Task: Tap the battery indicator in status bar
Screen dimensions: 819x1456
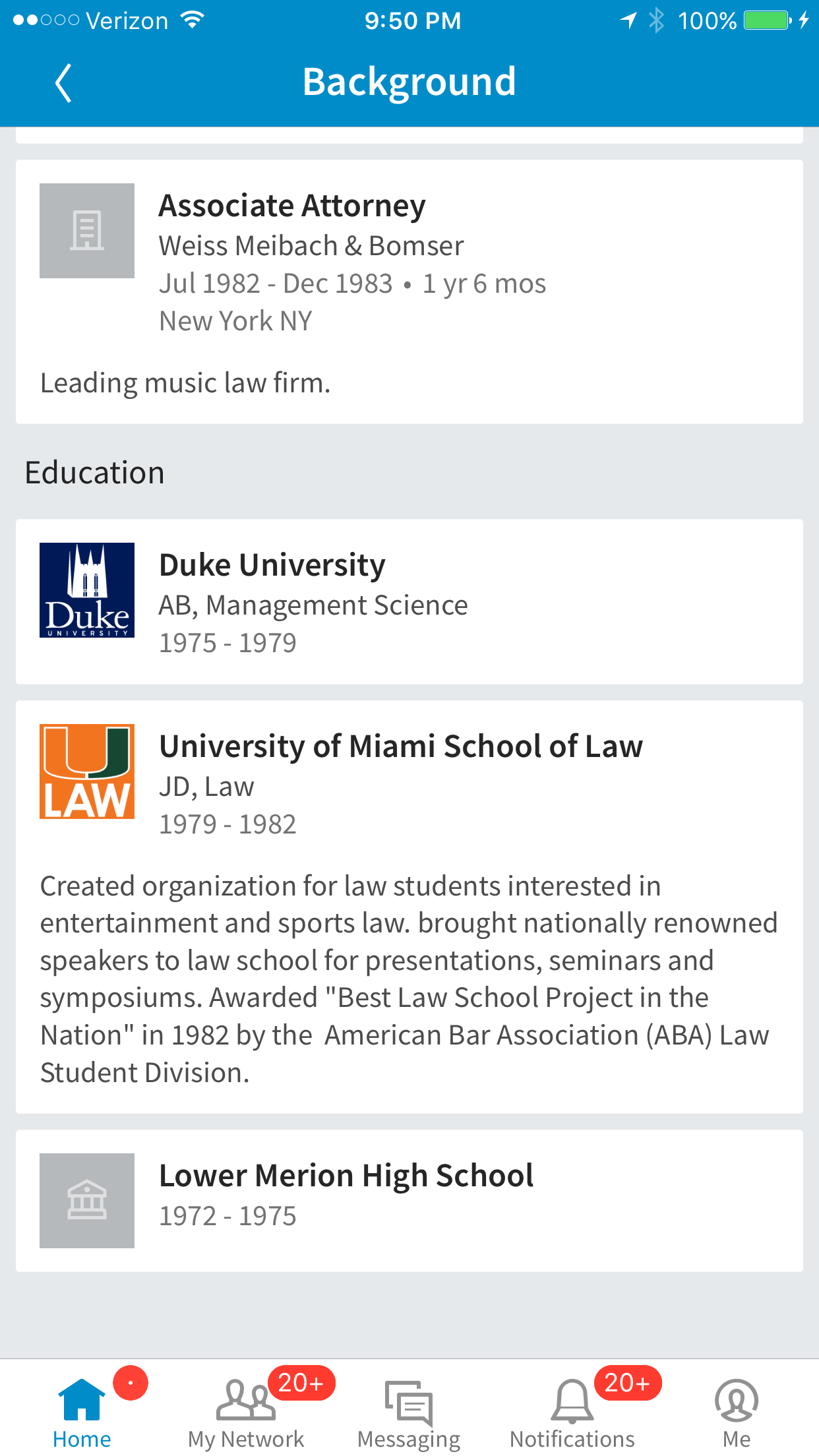Action: pos(767,20)
